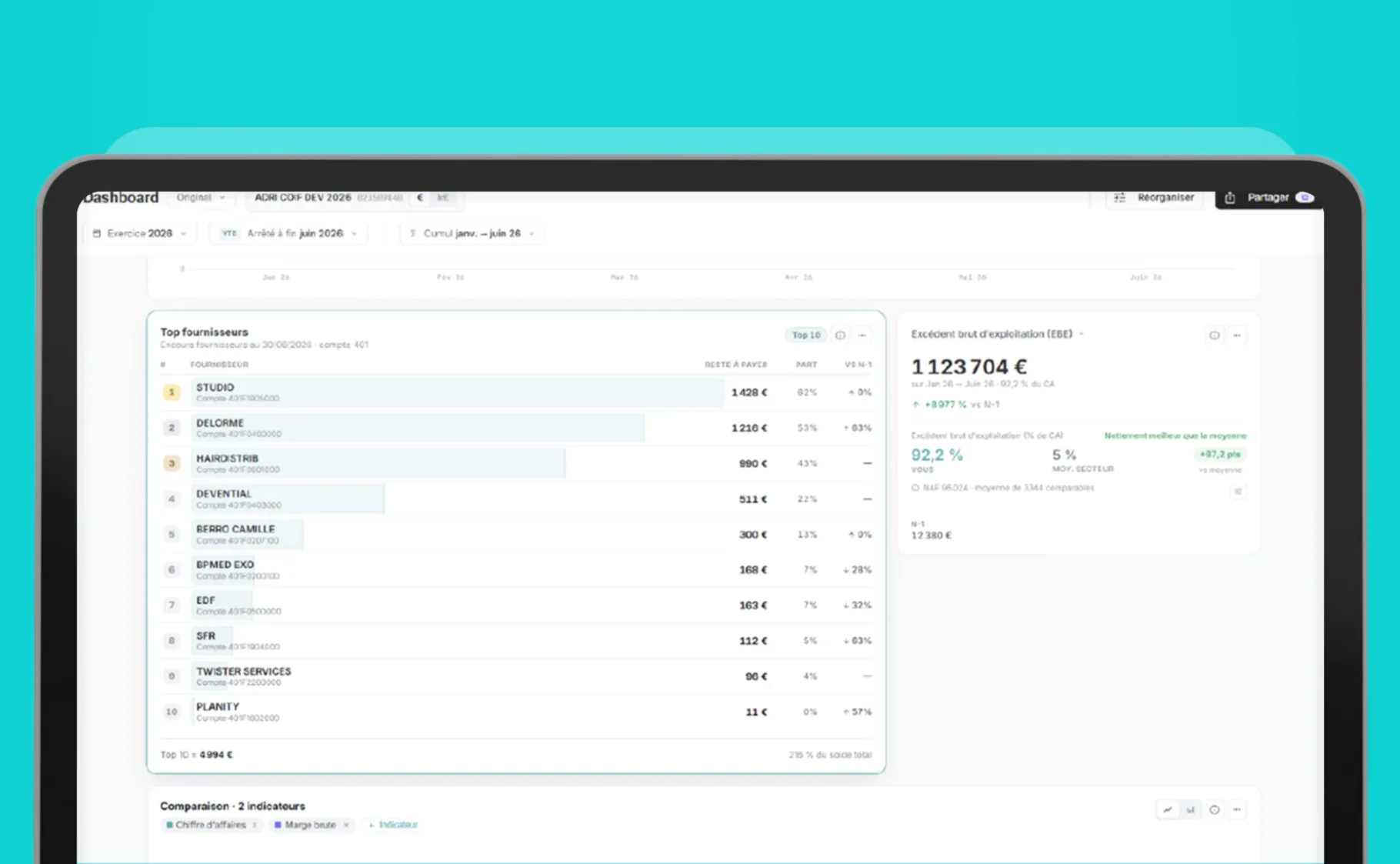Click the RESTE À PAYER column header
The height and width of the screenshot is (864, 1400).
click(735, 365)
